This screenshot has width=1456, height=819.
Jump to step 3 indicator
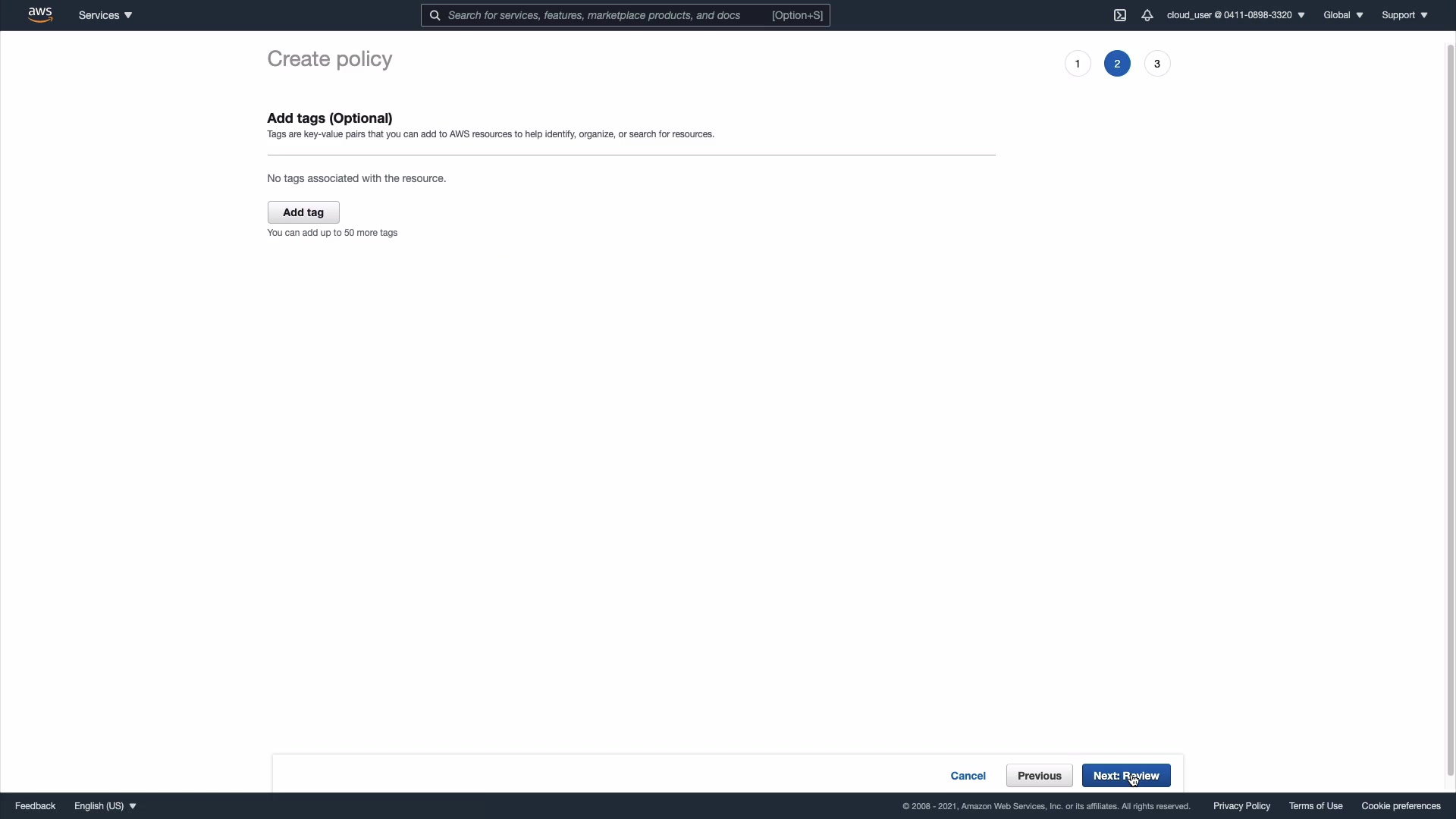(x=1157, y=64)
